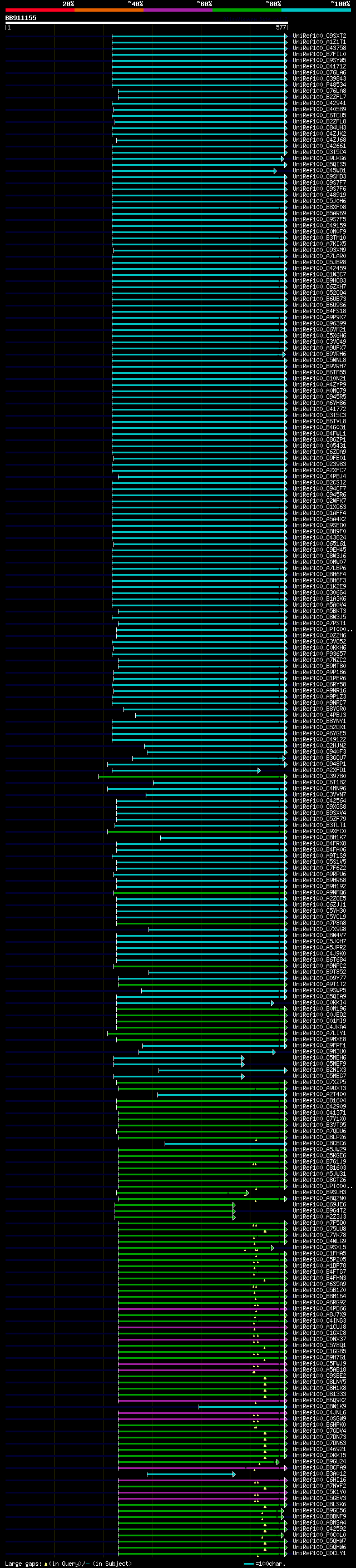Select the UniRef100_B5AR69 label
This screenshot has height=1568, width=356.
tap(319, 213)
